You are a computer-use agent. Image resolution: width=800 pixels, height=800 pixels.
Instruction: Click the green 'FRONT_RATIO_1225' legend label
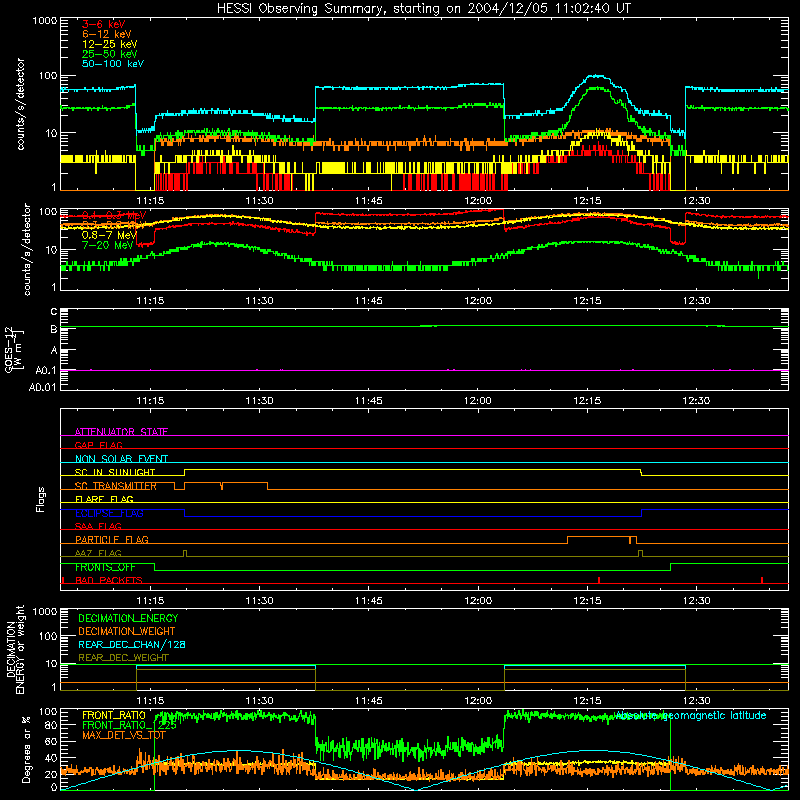(x=129, y=725)
